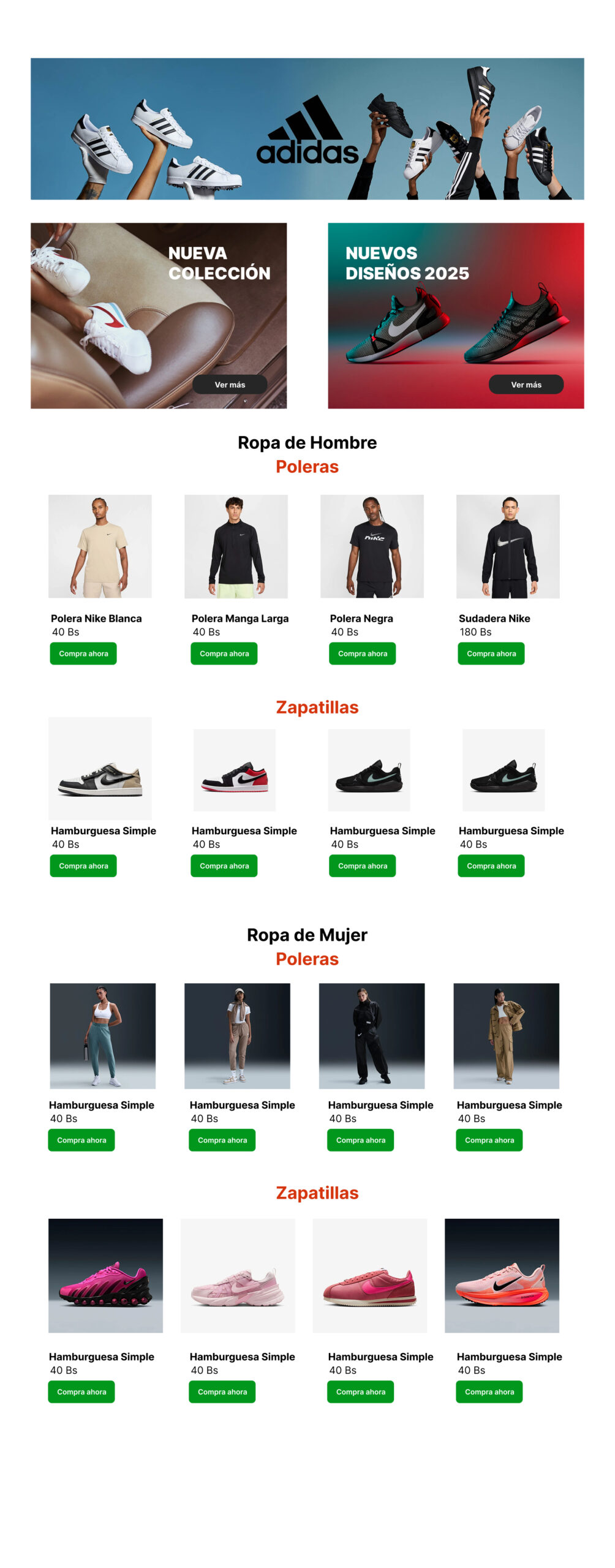Open Ver más on Nueva Colección banner
This screenshot has width=615, height=1568.
(230, 384)
